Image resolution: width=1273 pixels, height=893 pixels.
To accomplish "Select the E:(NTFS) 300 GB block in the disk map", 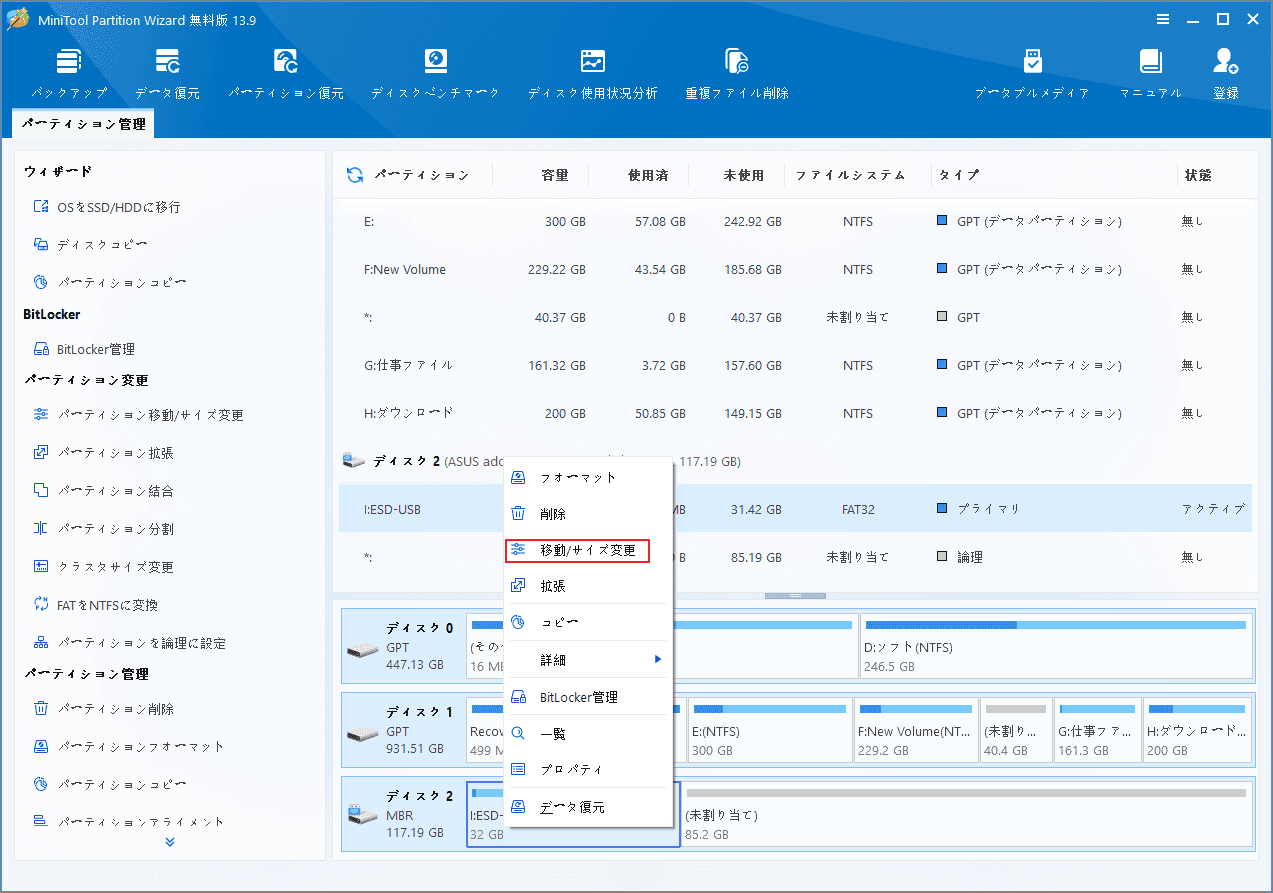I will [770, 731].
